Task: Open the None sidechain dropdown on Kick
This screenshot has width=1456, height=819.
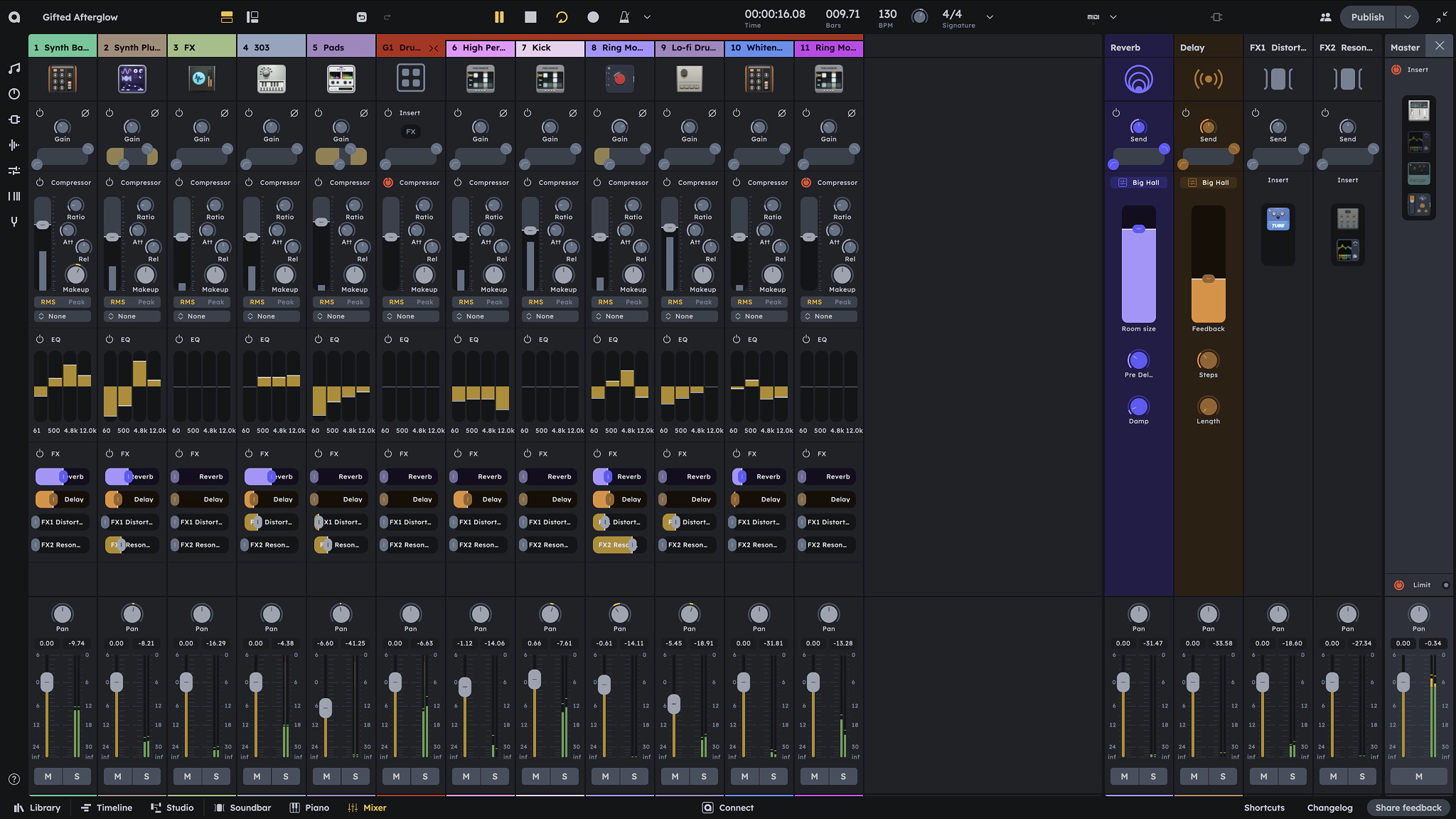Action: [550, 316]
